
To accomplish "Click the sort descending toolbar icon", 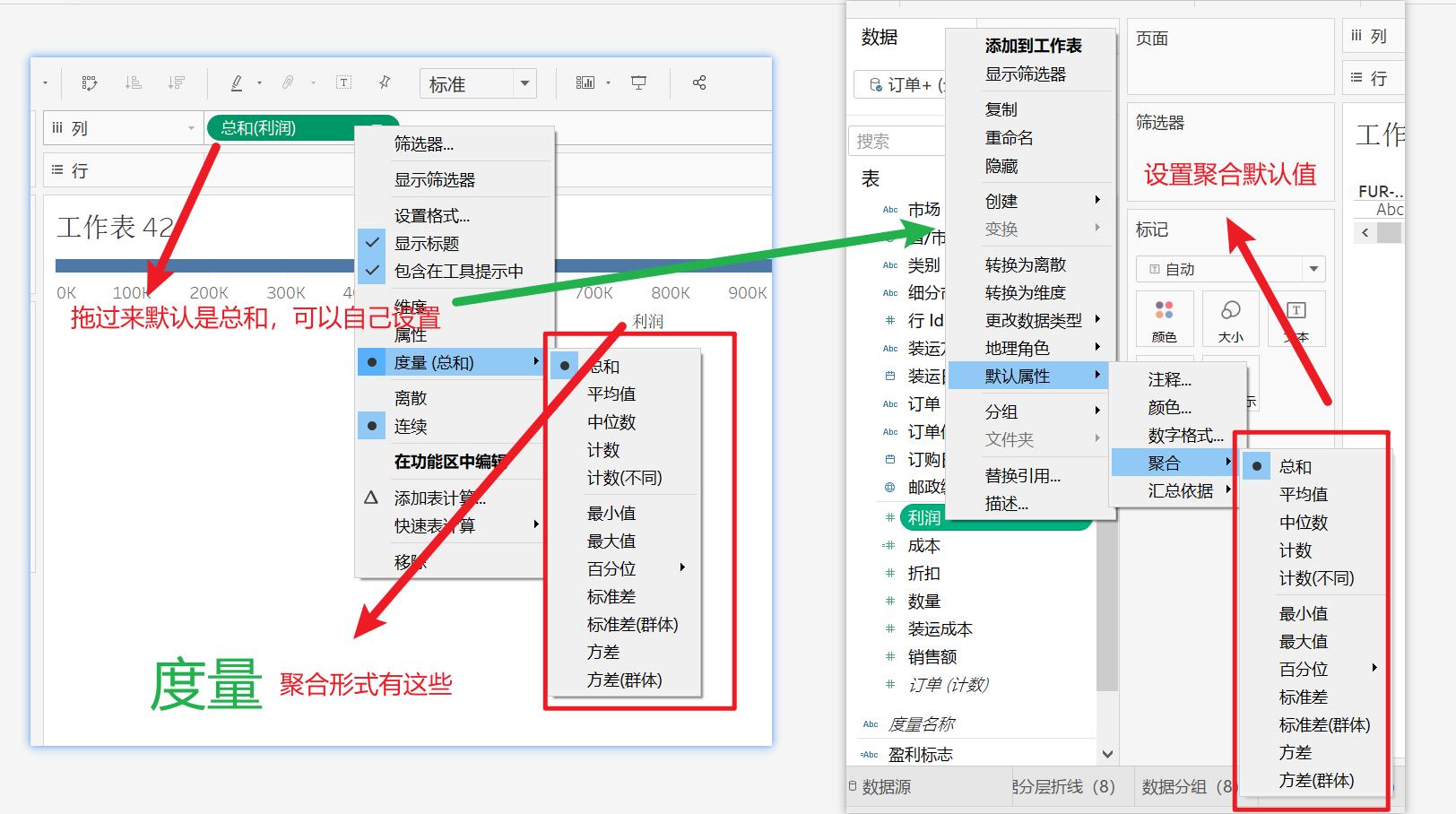I will pyautogui.click(x=177, y=82).
